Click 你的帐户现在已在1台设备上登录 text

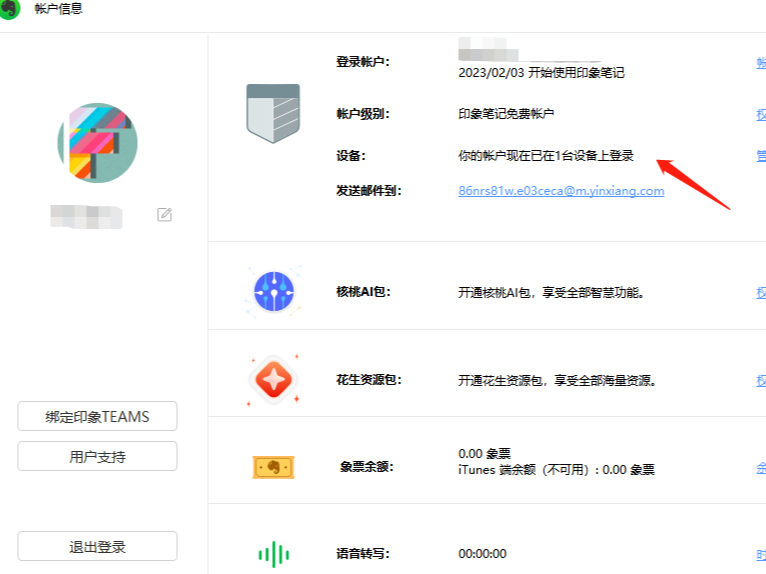click(546, 156)
